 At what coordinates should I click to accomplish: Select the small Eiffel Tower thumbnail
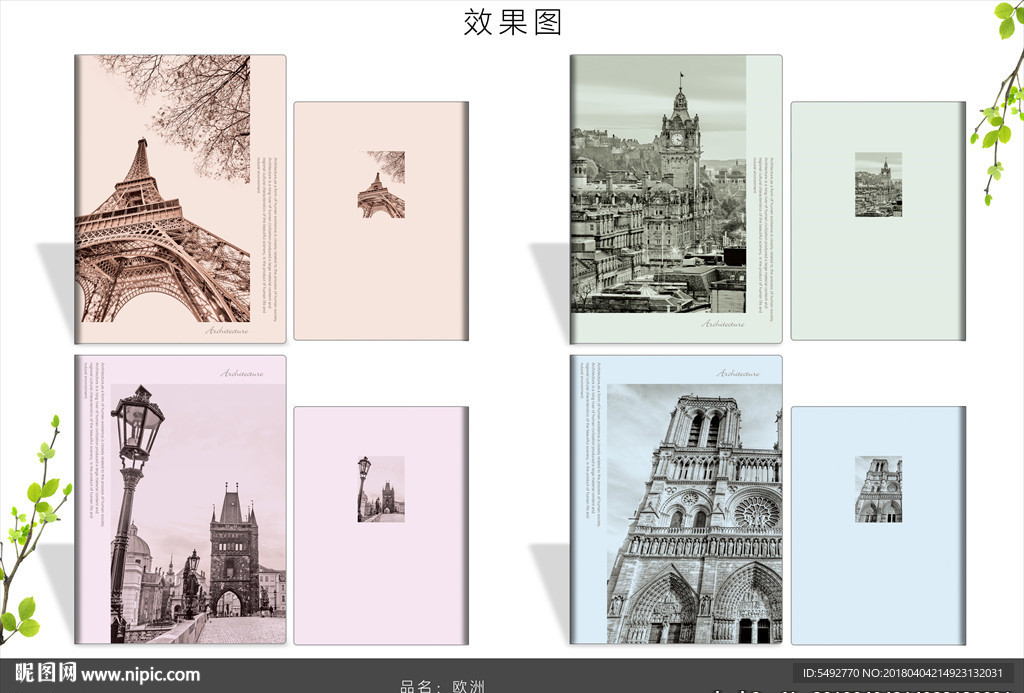[381, 185]
